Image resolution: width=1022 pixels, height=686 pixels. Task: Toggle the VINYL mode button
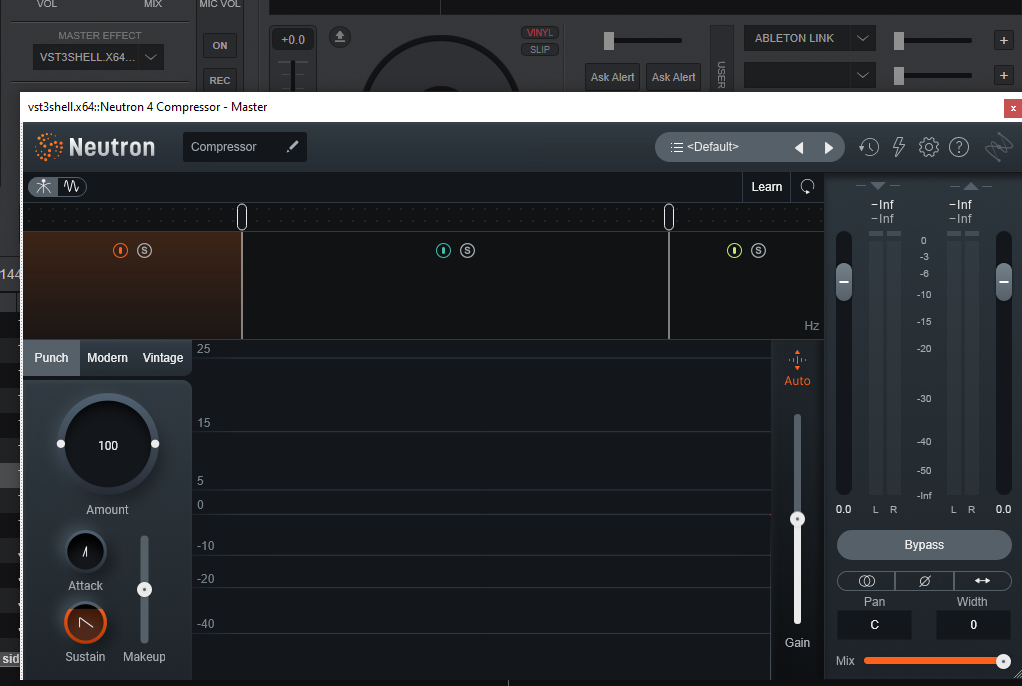[540, 33]
